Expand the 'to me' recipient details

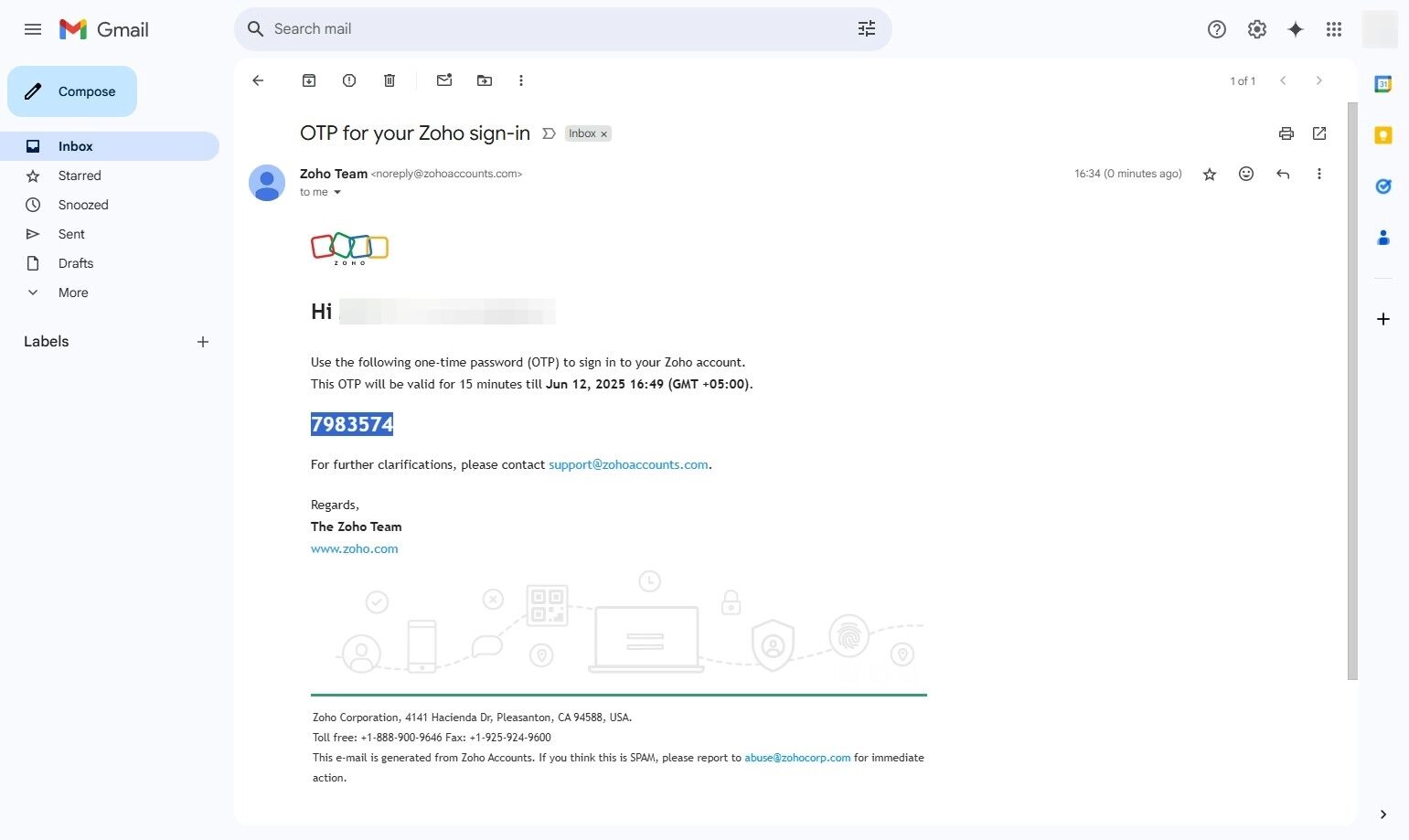337,192
